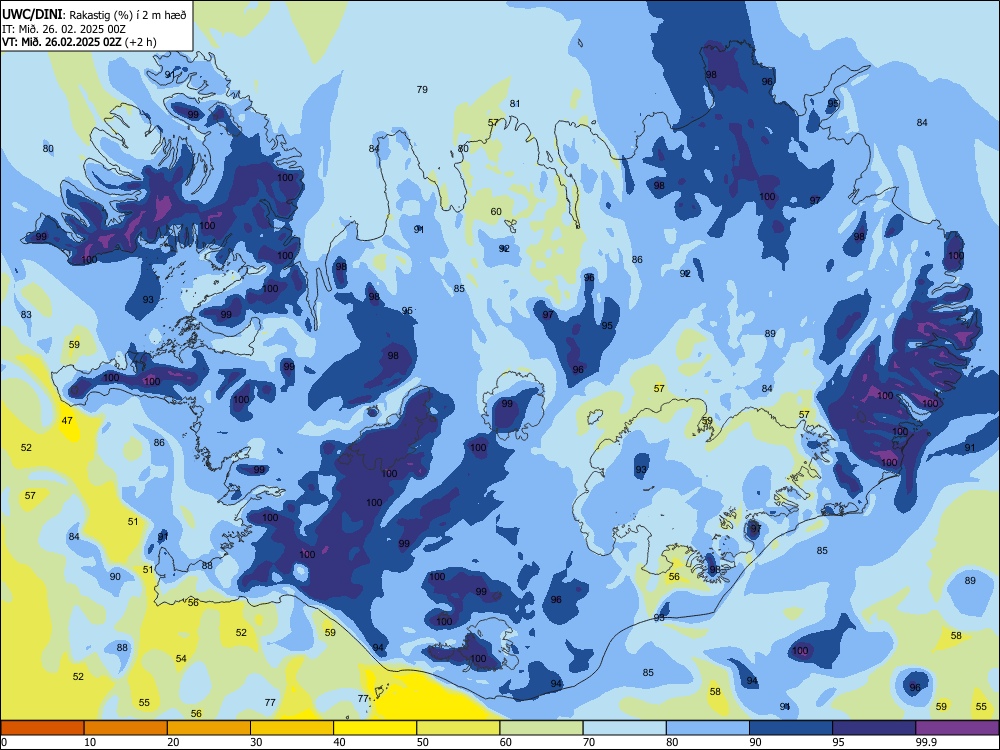Click the dark blue 90–95 legend swatch
The width and height of the screenshot is (1000, 750).
point(791,728)
